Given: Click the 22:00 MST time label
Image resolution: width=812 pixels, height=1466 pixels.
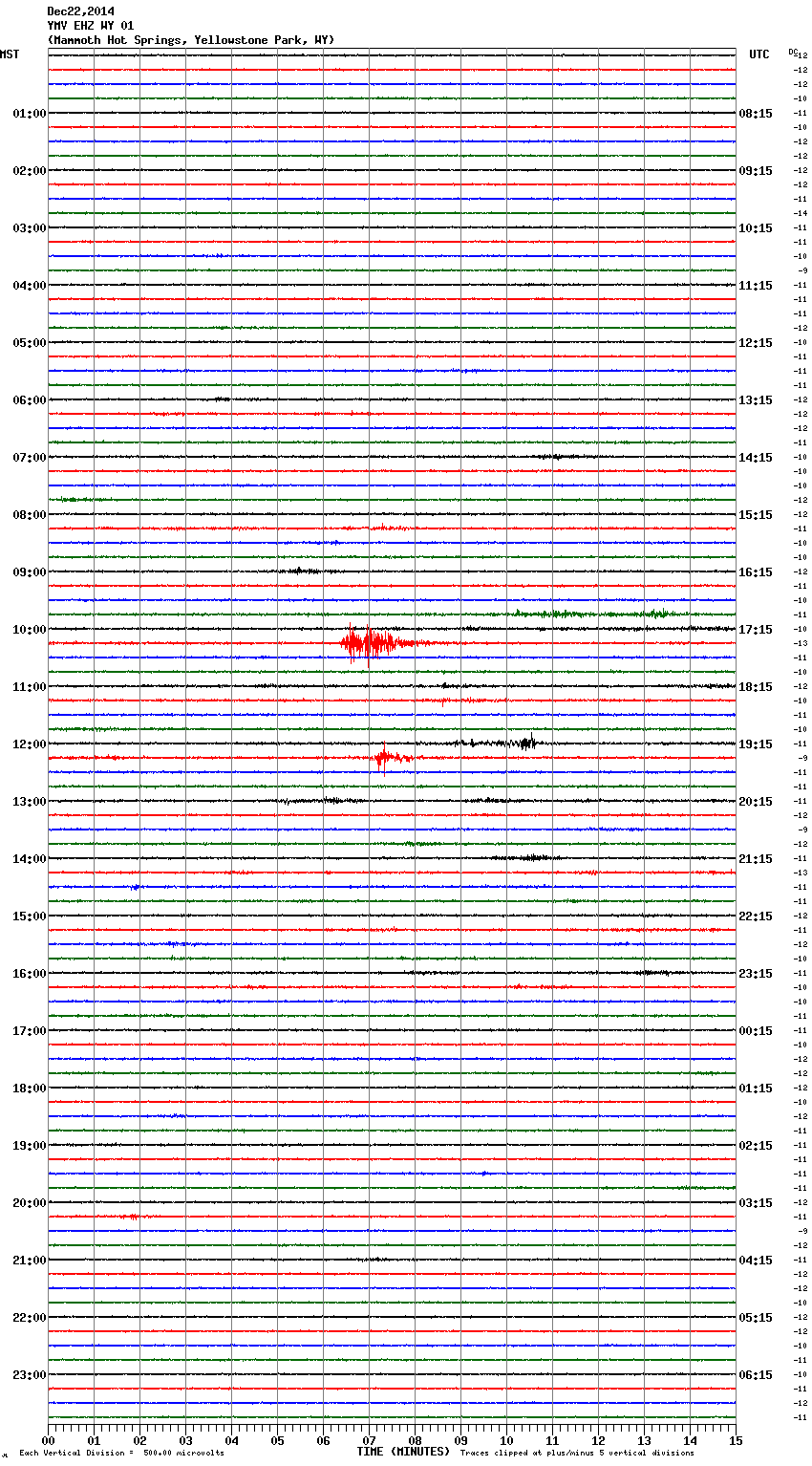Looking at the screenshot, I should tap(30, 1318).
